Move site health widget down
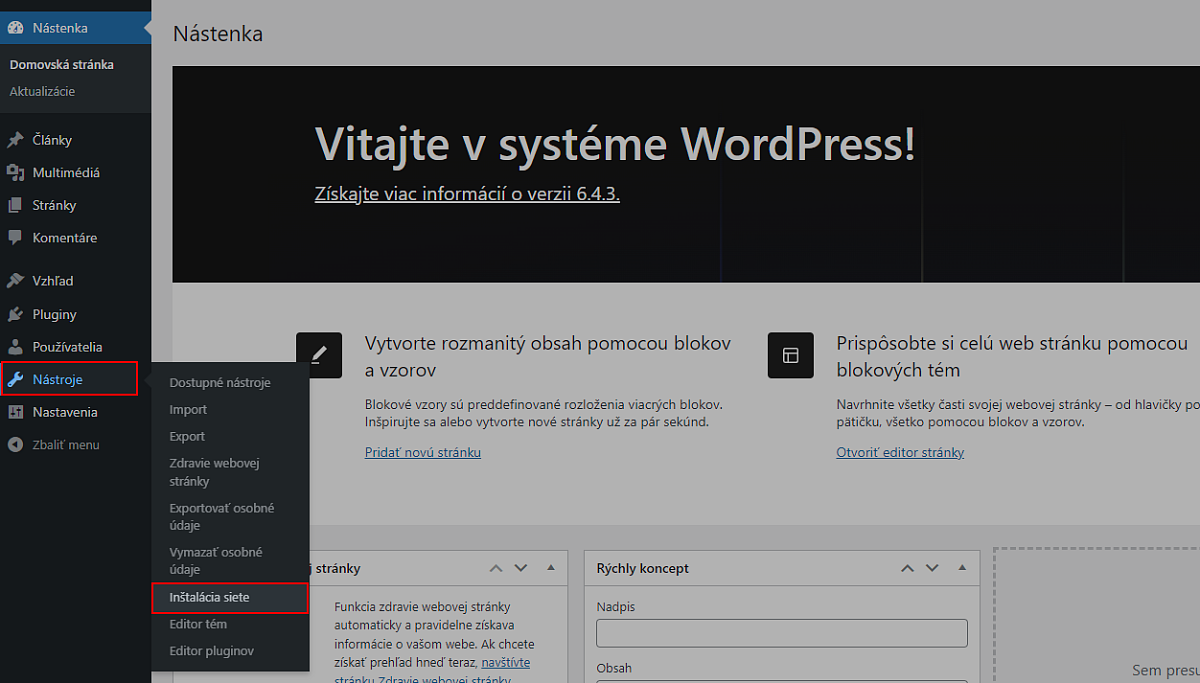Image resolution: width=1200 pixels, height=683 pixels. [x=520, y=568]
